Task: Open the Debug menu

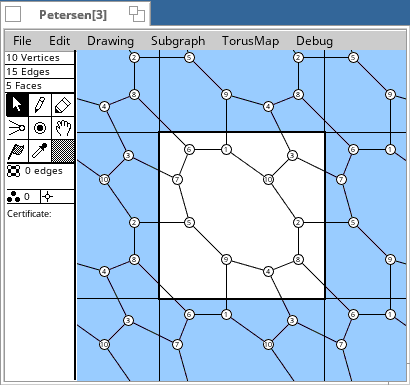Action: click(x=314, y=41)
